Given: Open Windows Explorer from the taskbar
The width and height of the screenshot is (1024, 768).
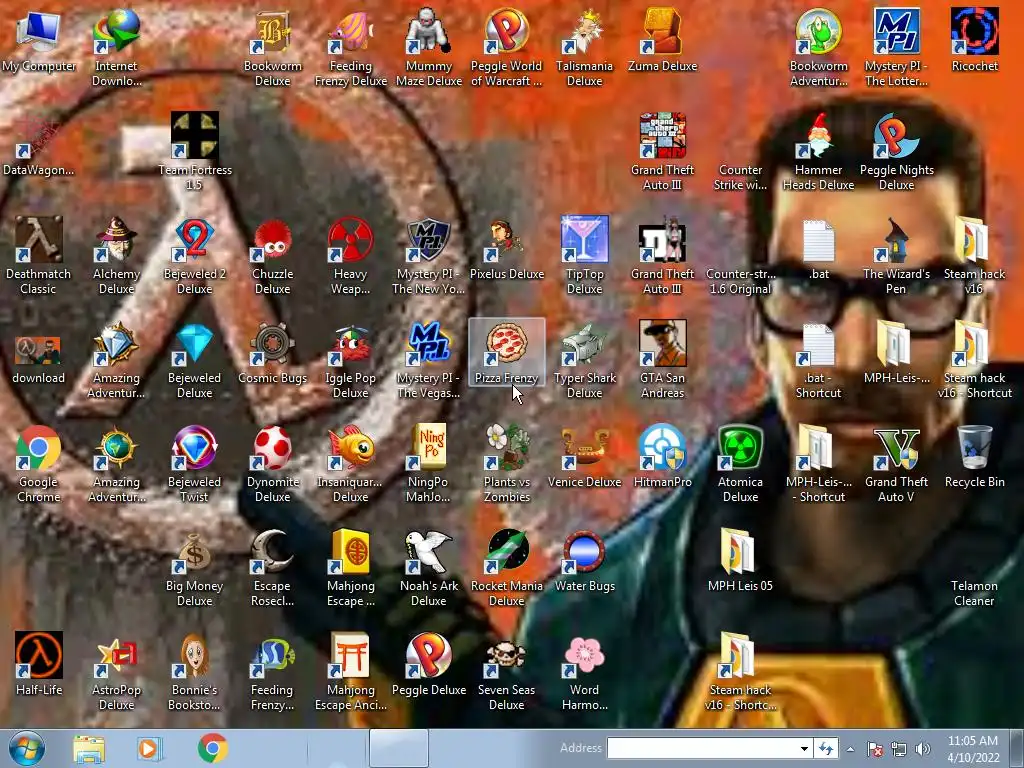Looking at the screenshot, I should [x=89, y=748].
